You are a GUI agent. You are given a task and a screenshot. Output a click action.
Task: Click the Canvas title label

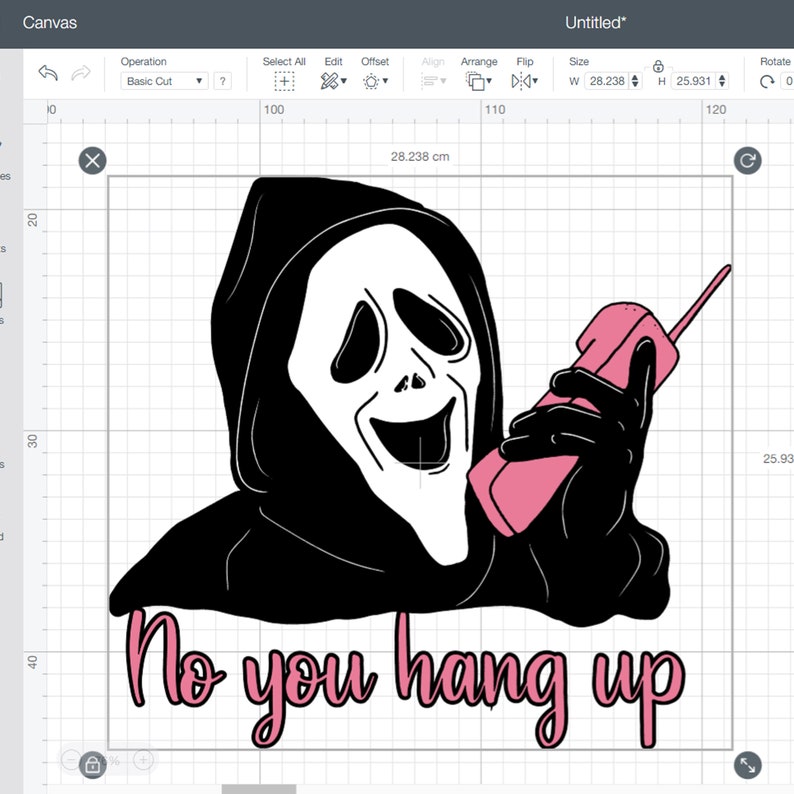50,23
